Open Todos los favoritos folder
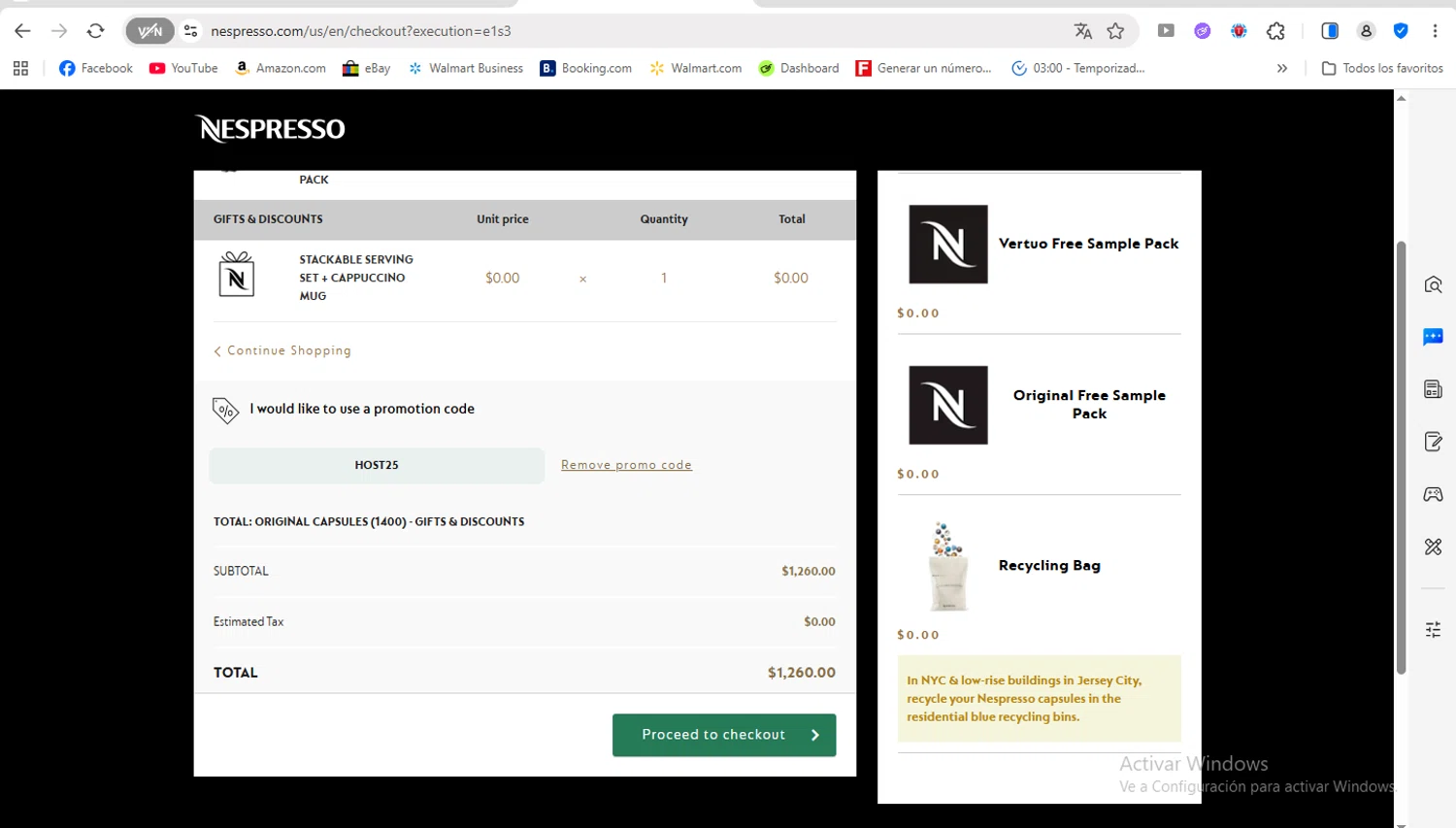Screen dimensions: 1456x828 [x=1382, y=68]
